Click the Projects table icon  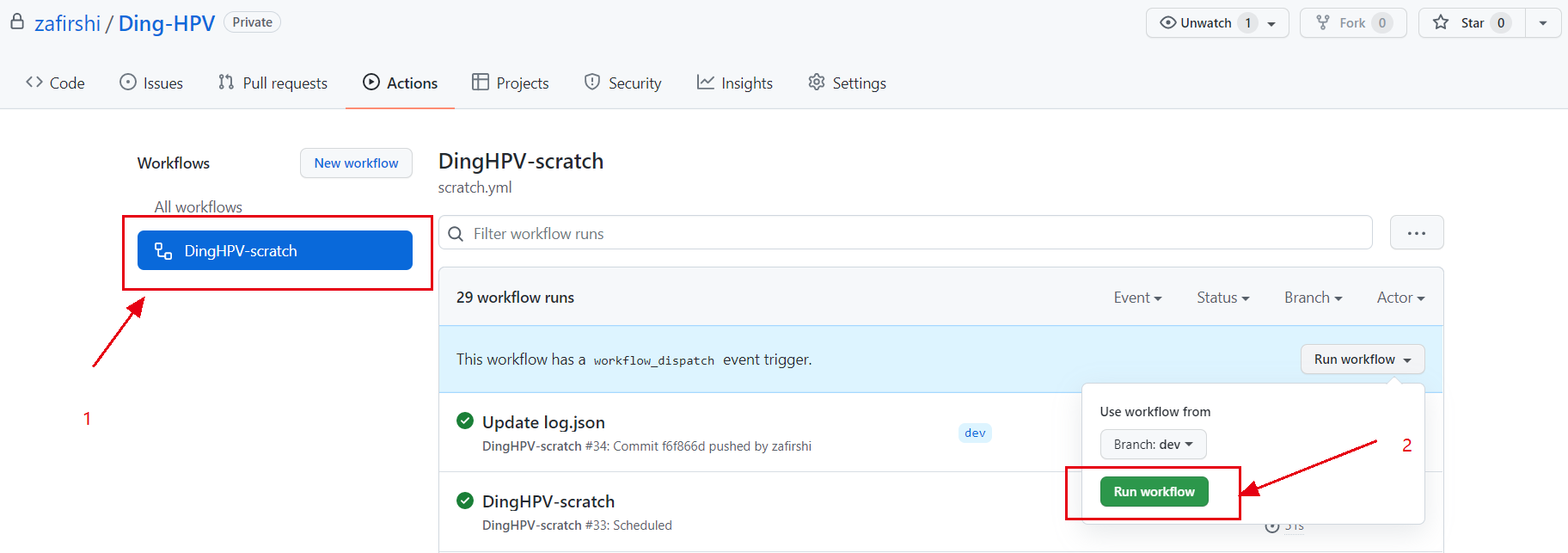click(481, 82)
